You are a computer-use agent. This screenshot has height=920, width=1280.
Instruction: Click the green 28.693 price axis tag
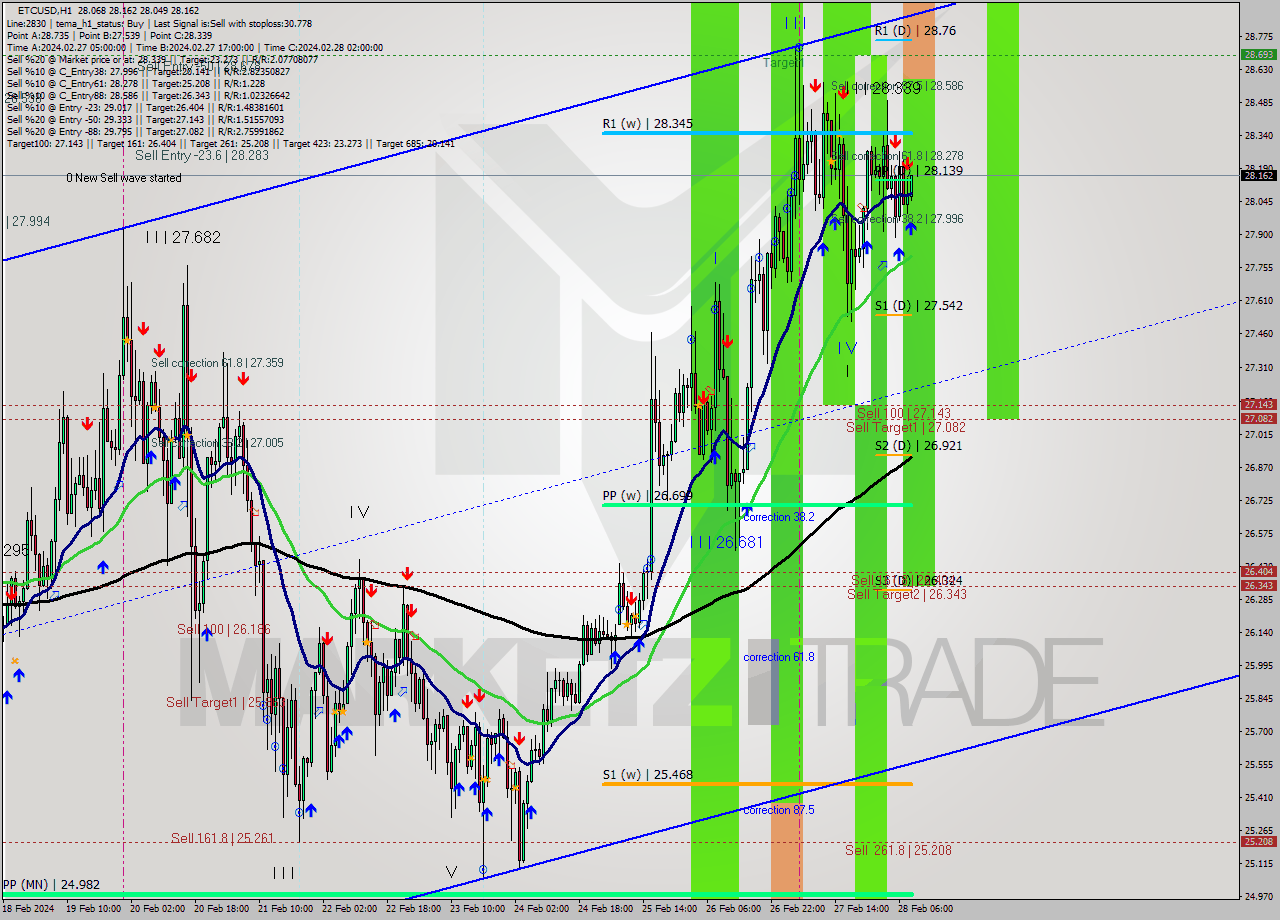1258,55
